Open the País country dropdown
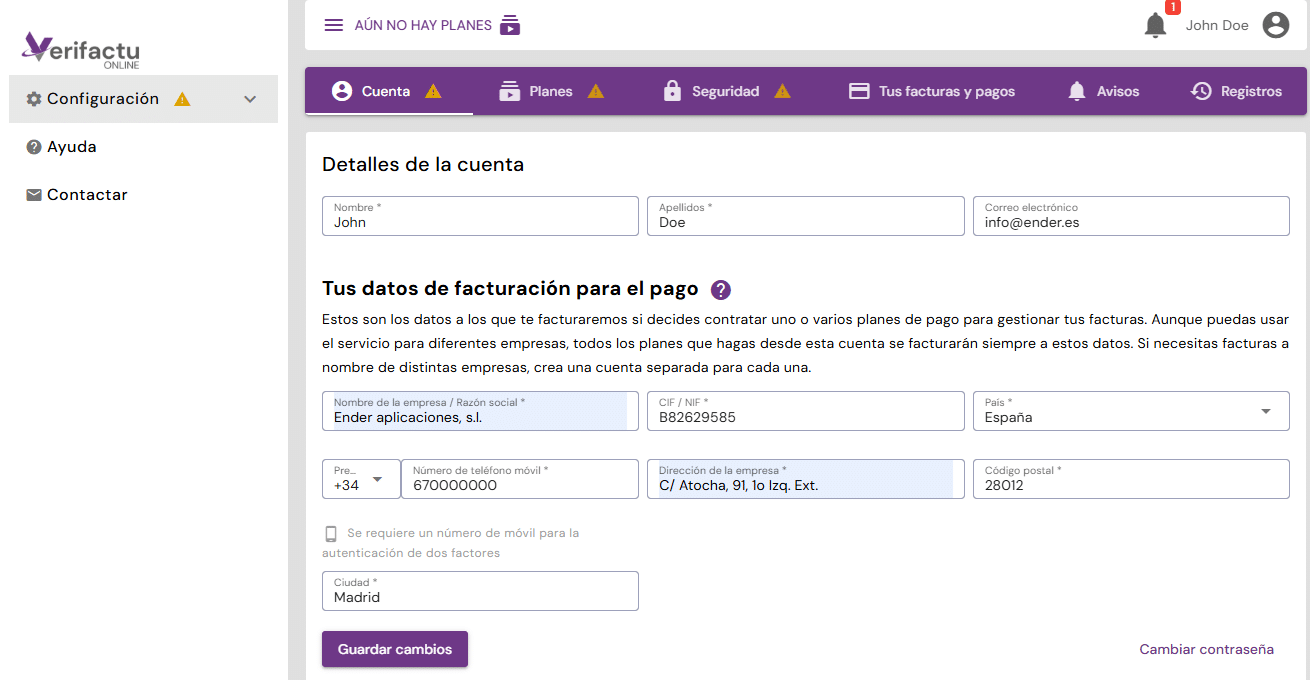Viewport: 1310px width, 680px height. pos(1130,411)
